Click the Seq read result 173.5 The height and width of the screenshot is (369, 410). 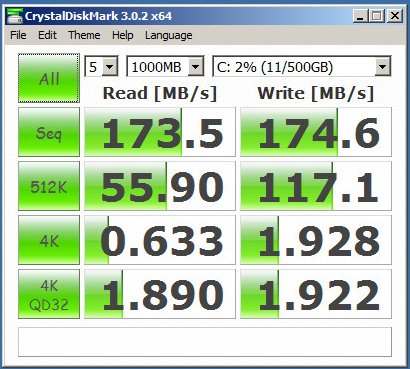160,132
